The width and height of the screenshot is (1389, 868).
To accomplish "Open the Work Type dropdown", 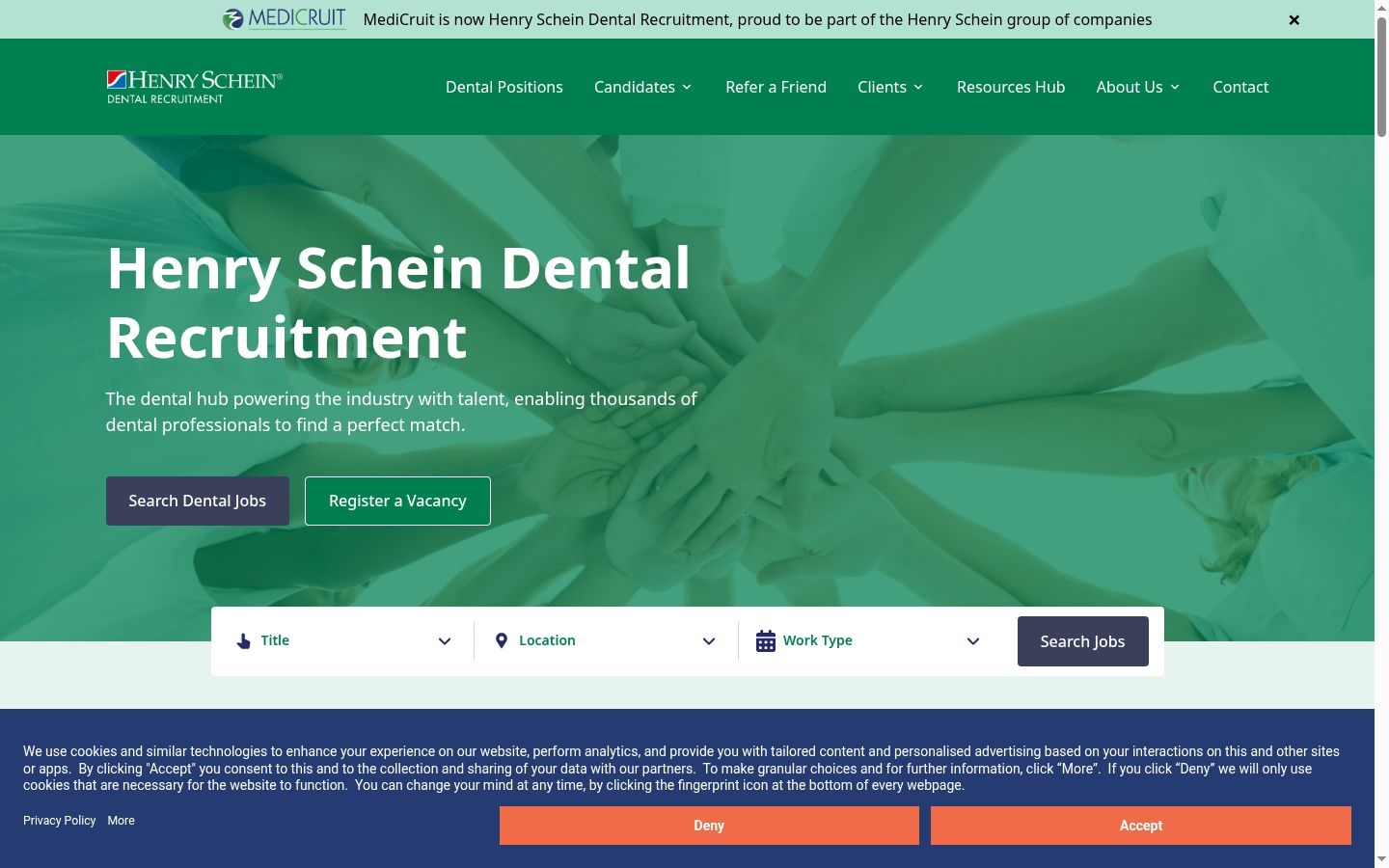I will pos(871,641).
